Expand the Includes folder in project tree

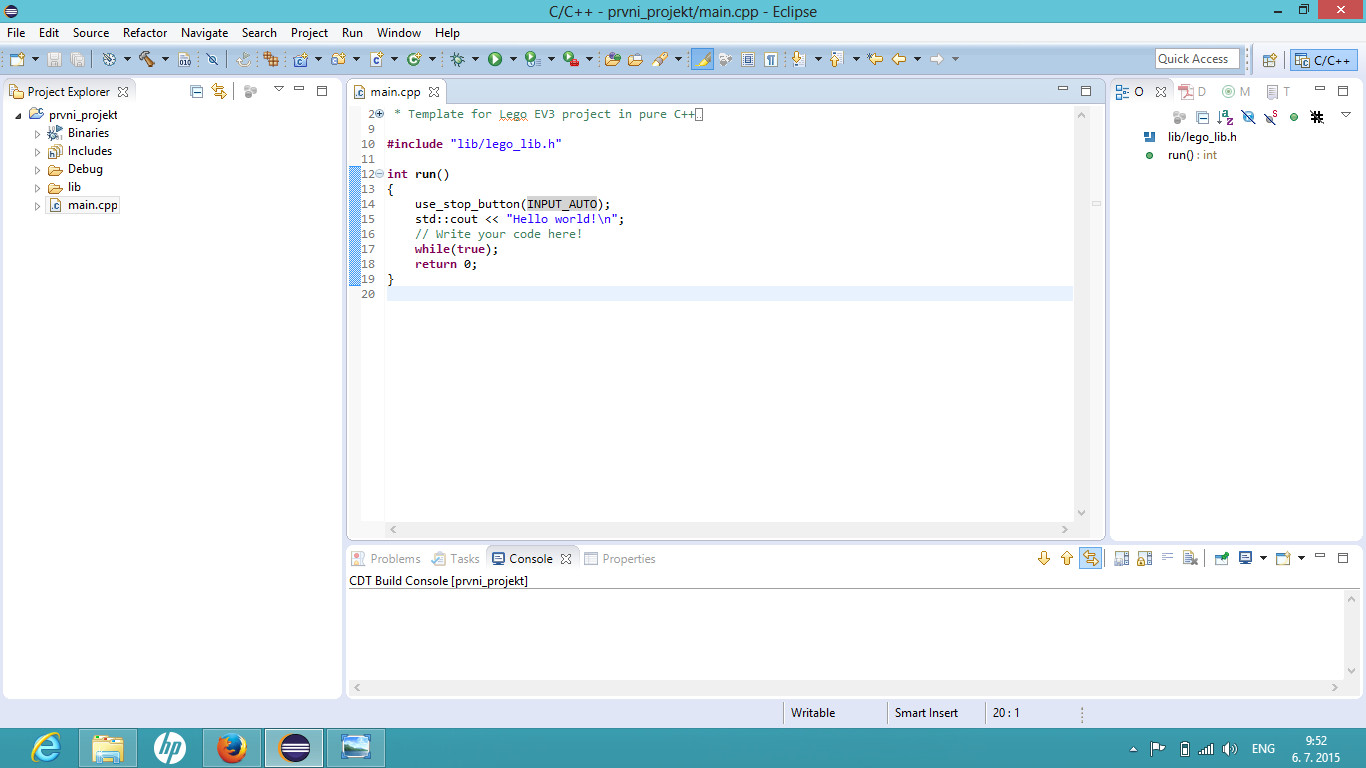[38, 152]
